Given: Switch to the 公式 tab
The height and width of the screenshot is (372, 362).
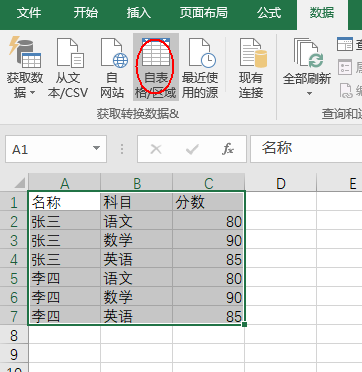Looking at the screenshot, I should 269,13.
